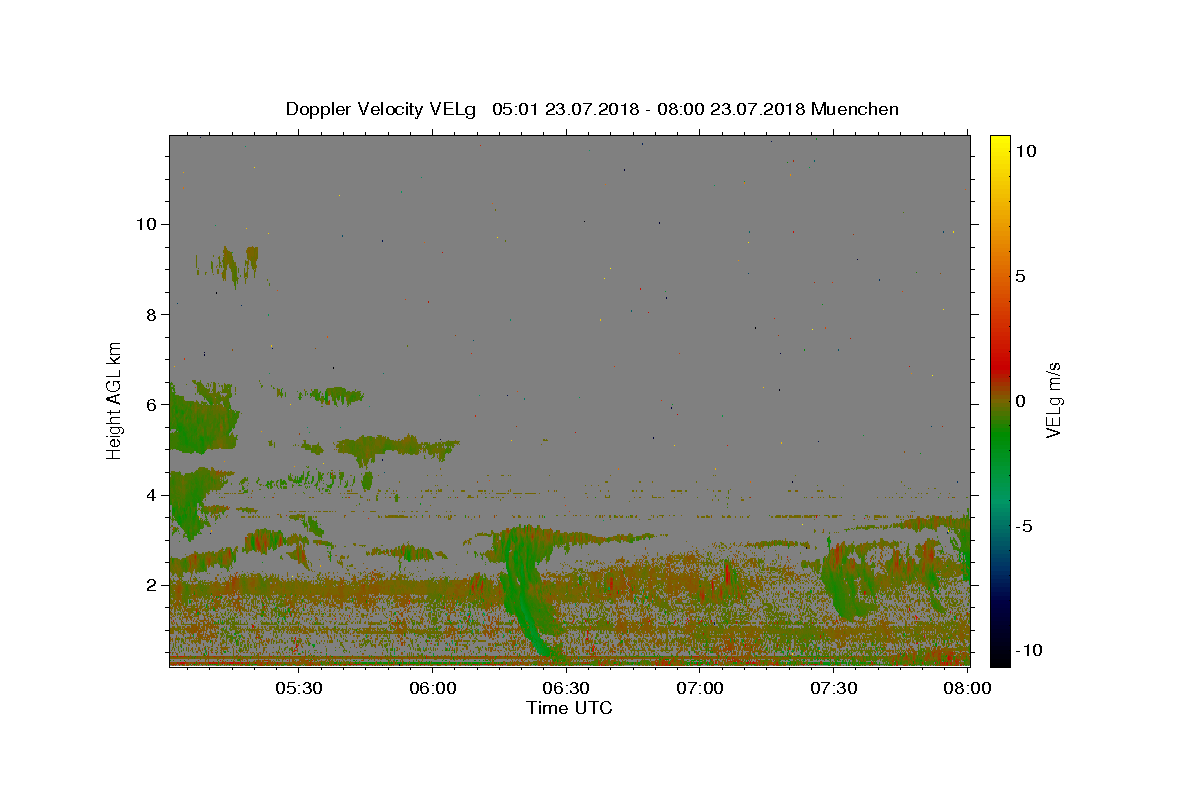This screenshot has height=800, width=1200.
Task: Click the 06:00 time axis tick label
Action: (x=433, y=688)
